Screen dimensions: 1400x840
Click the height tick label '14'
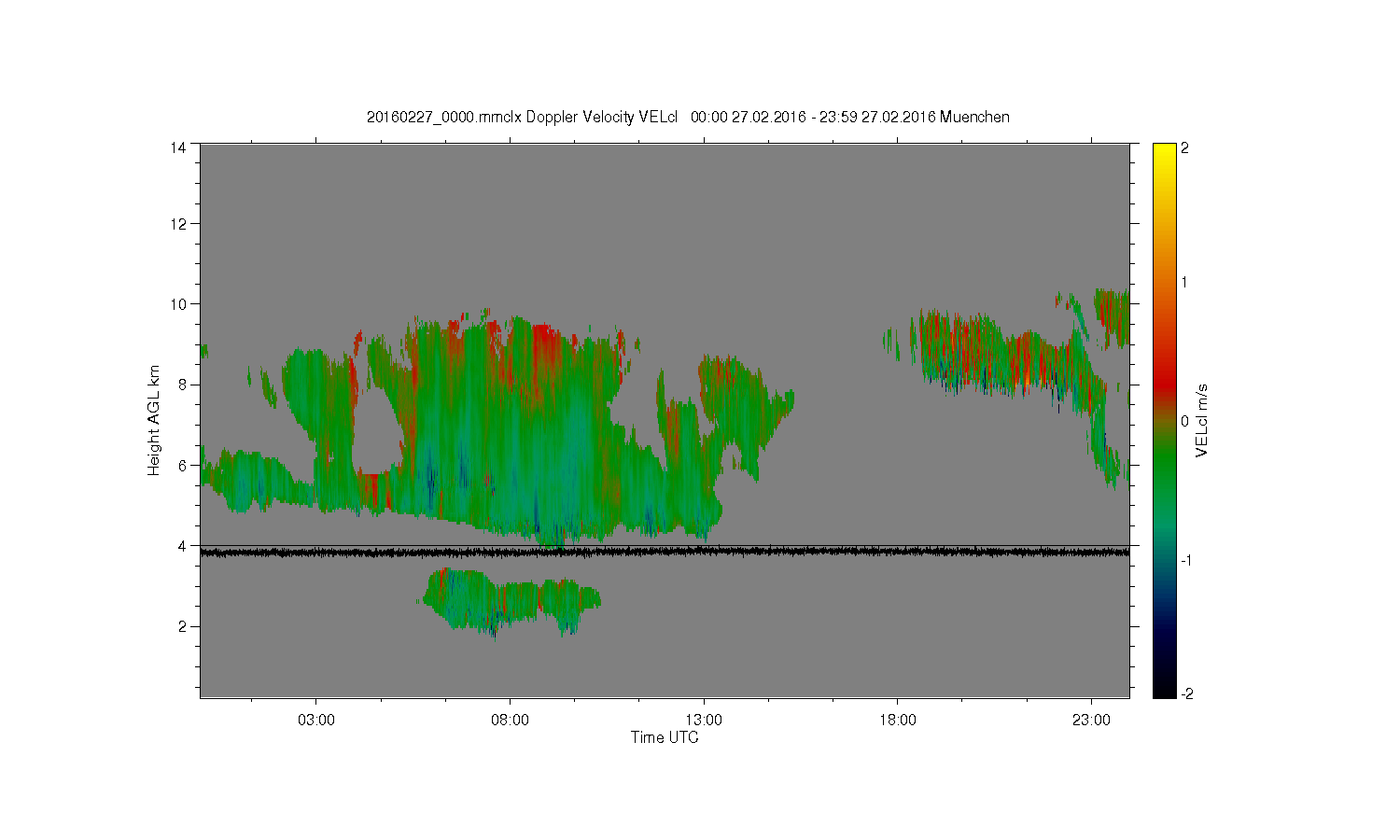click(x=178, y=147)
